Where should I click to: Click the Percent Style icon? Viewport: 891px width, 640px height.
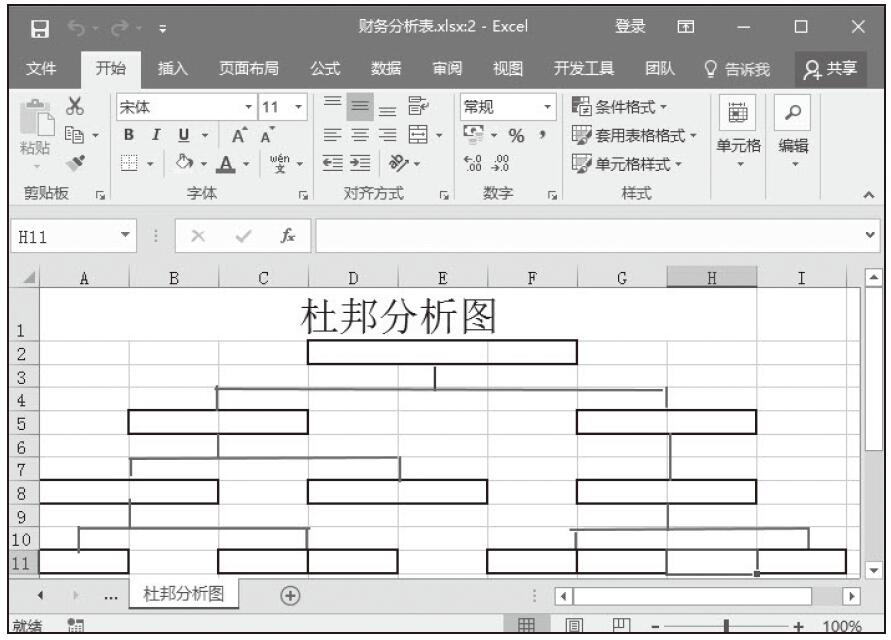point(517,133)
